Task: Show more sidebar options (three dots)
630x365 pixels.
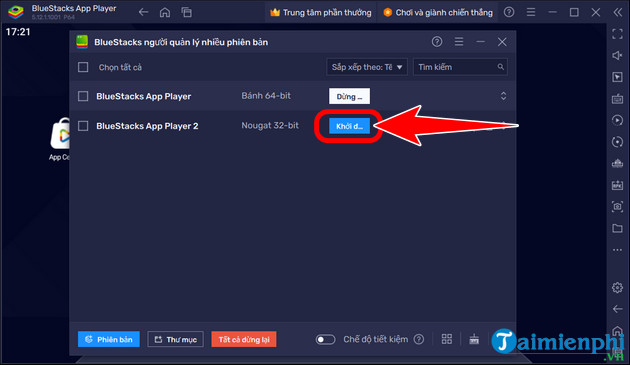Action: 618,250
